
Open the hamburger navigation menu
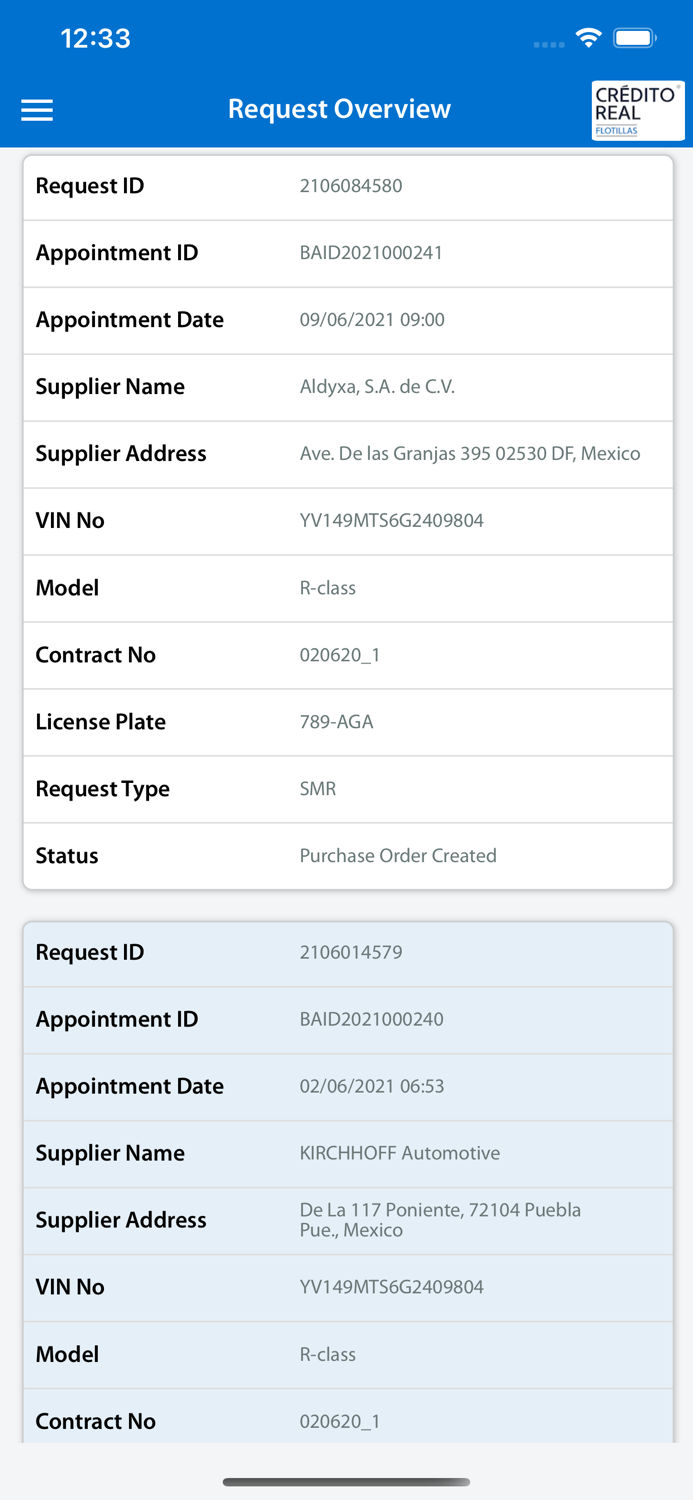tap(37, 110)
